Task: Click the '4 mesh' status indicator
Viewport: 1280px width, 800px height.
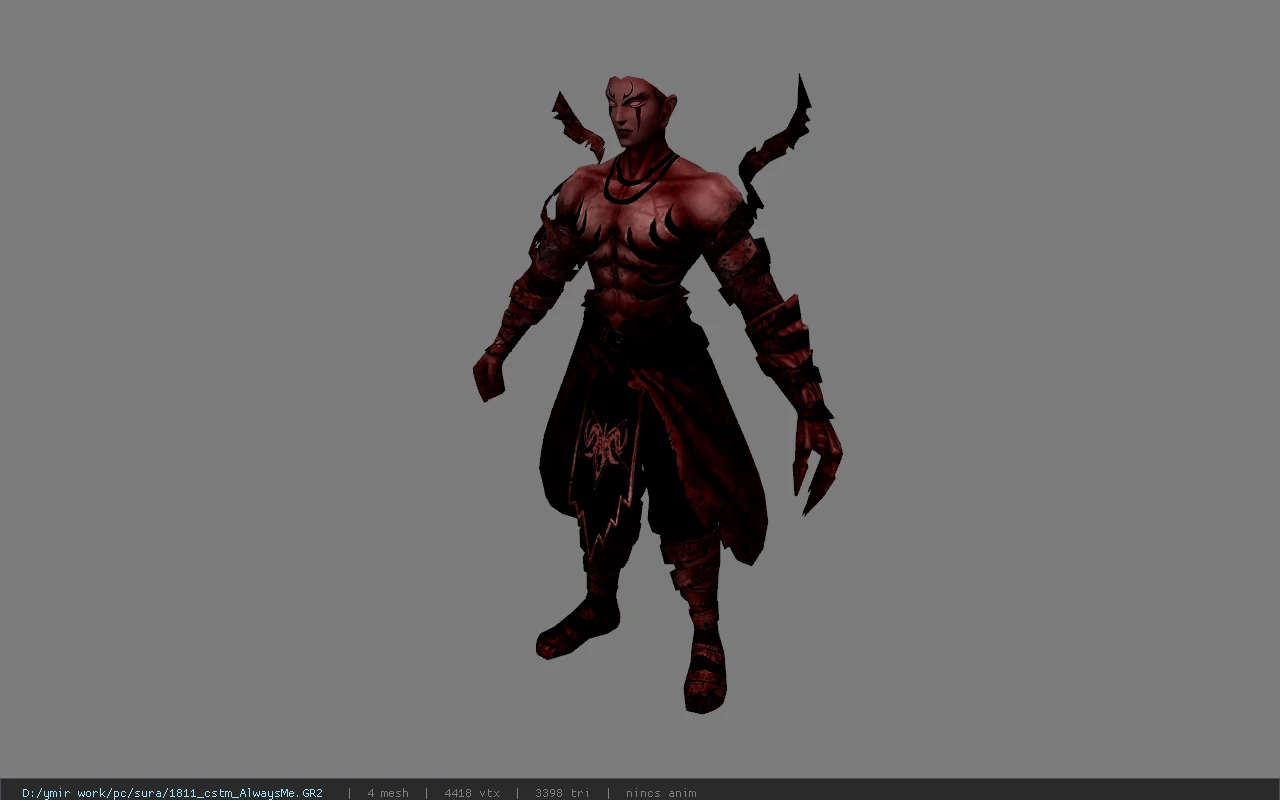Action: 388,793
